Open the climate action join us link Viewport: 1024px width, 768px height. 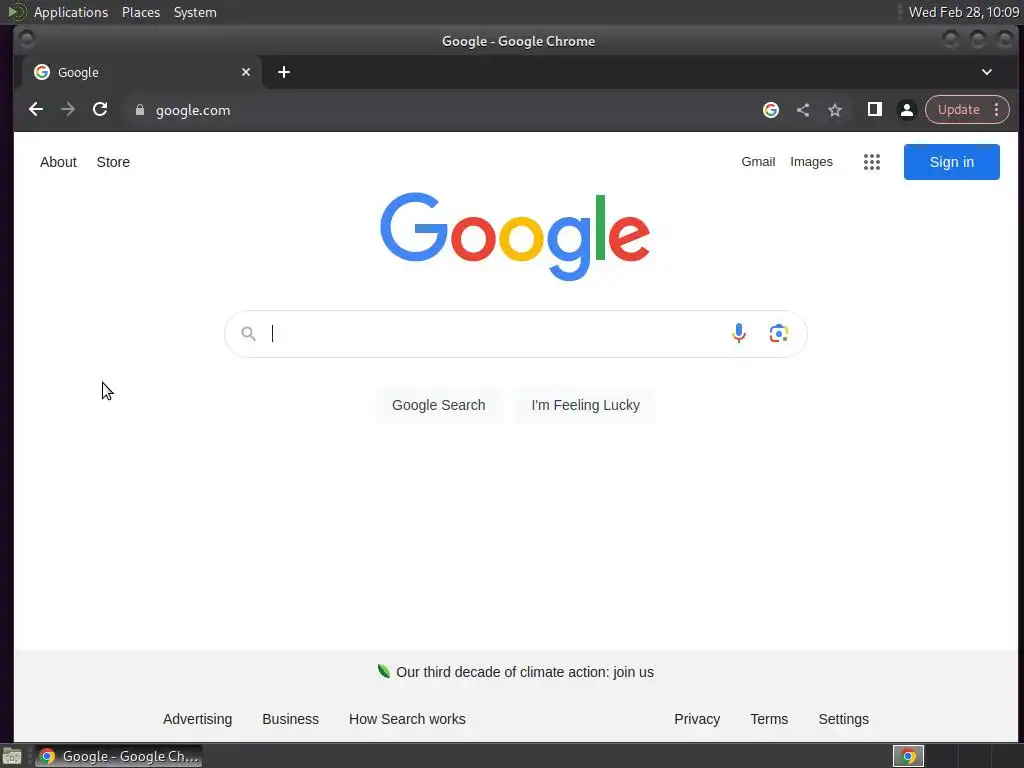click(524, 672)
